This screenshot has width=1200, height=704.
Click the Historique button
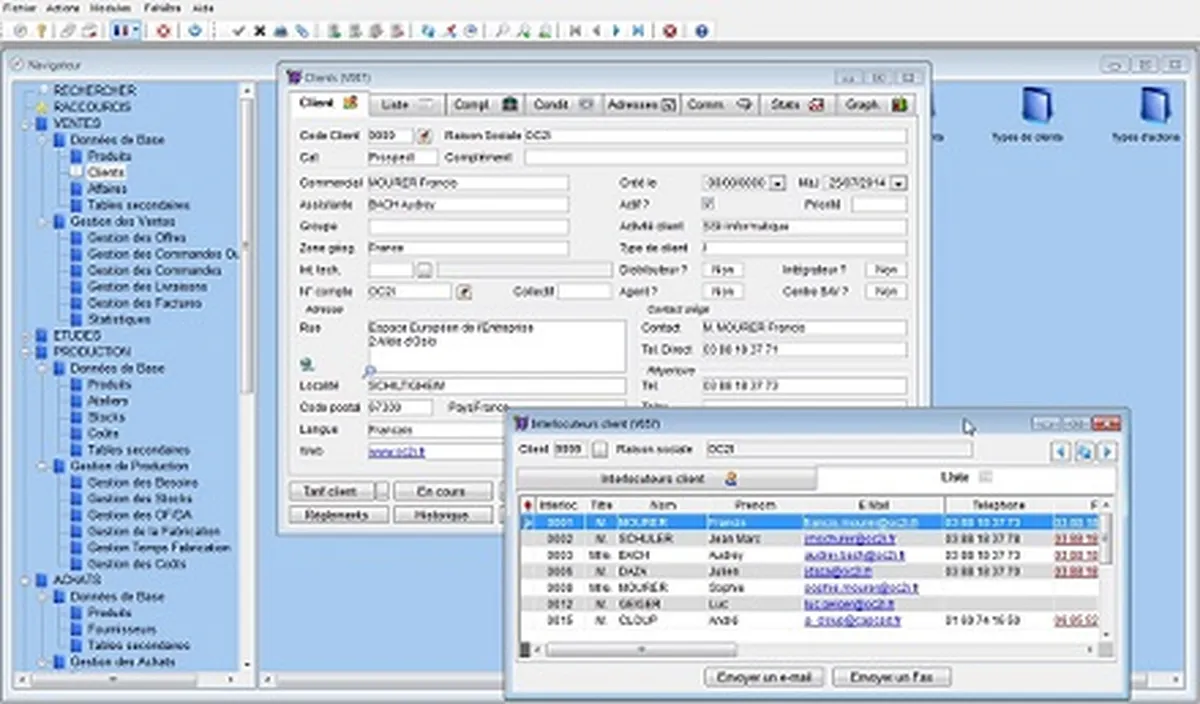point(440,515)
